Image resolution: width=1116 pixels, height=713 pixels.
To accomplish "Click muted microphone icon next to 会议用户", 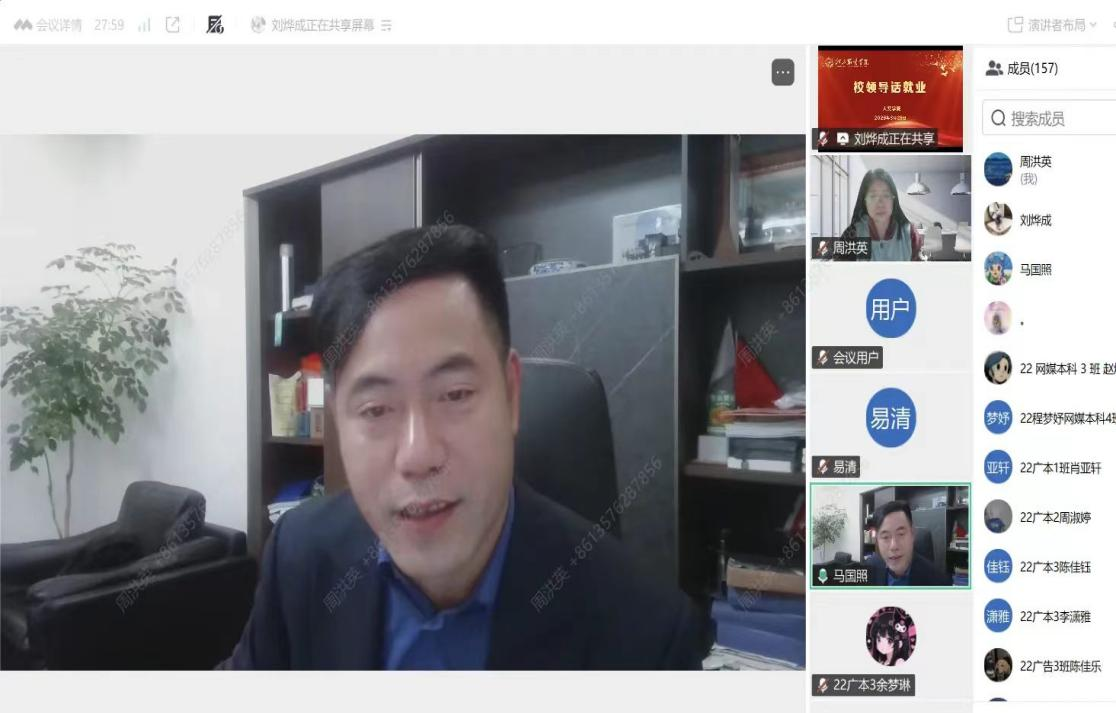I will pyautogui.click(x=823, y=358).
